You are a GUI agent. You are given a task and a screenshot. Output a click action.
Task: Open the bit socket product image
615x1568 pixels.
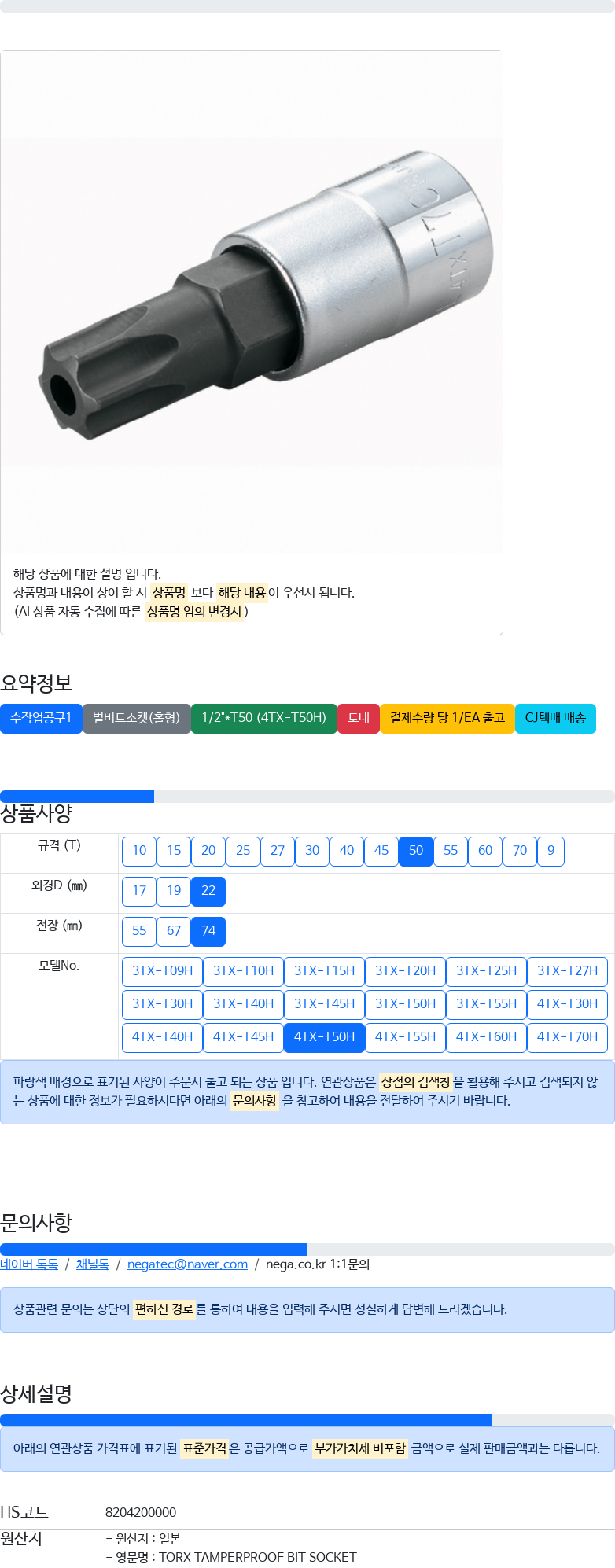[252, 302]
